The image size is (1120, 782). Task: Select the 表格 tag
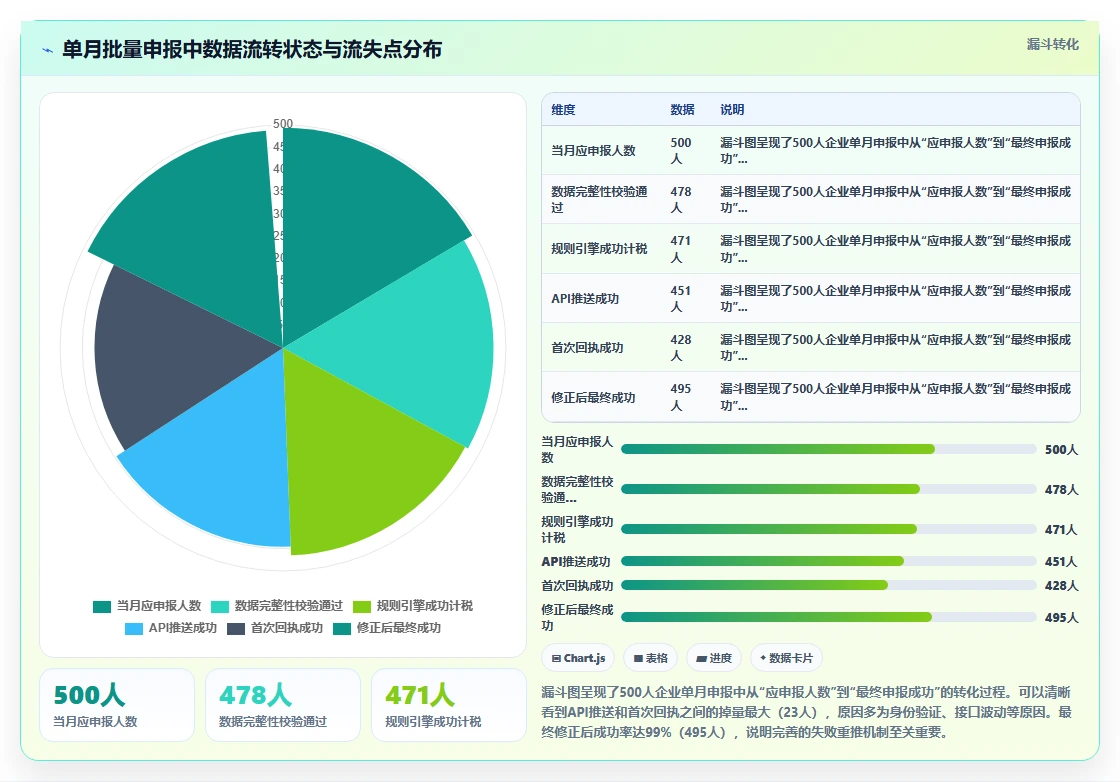(x=651, y=658)
